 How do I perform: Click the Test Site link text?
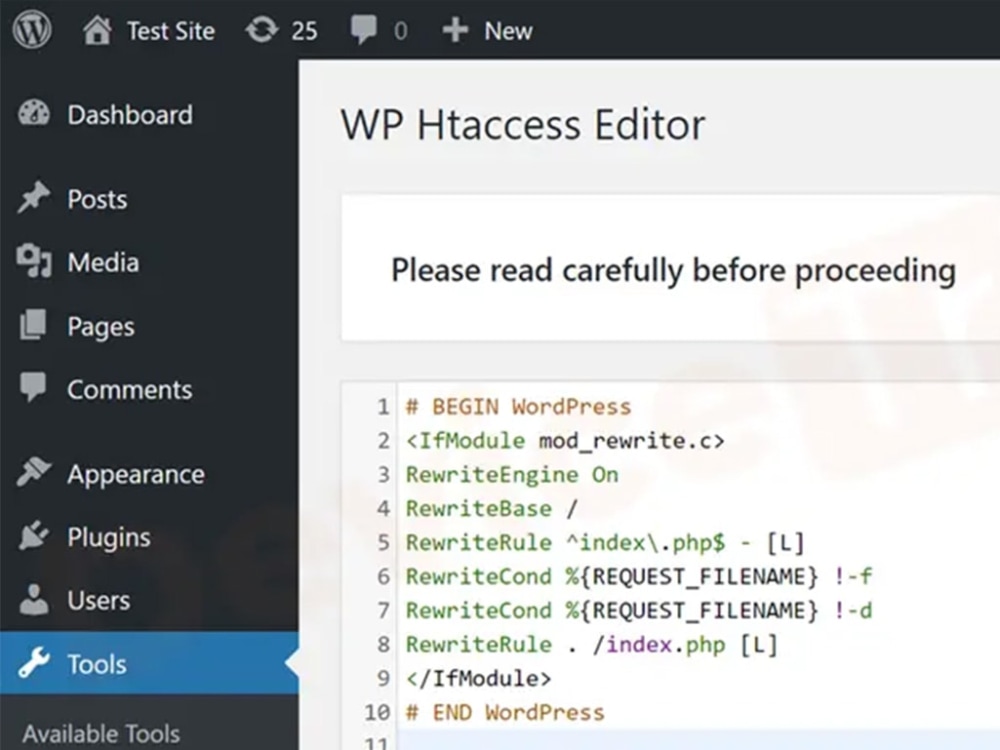tap(170, 31)
